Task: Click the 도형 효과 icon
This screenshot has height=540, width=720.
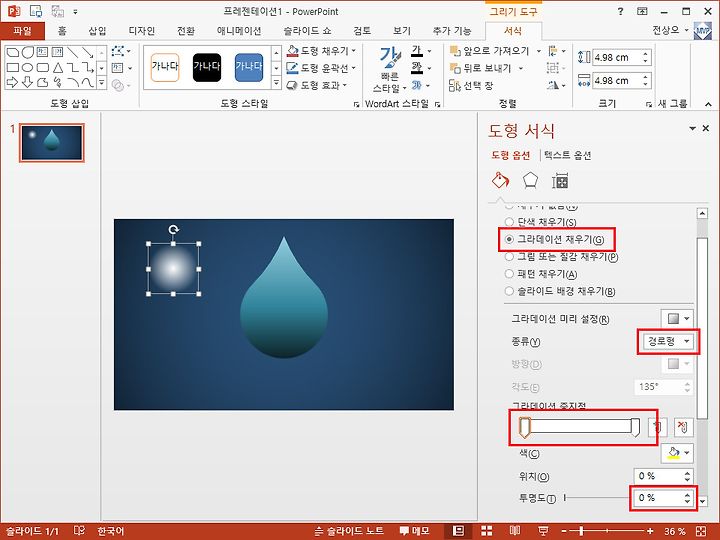Action: click(x=292, y=85)
